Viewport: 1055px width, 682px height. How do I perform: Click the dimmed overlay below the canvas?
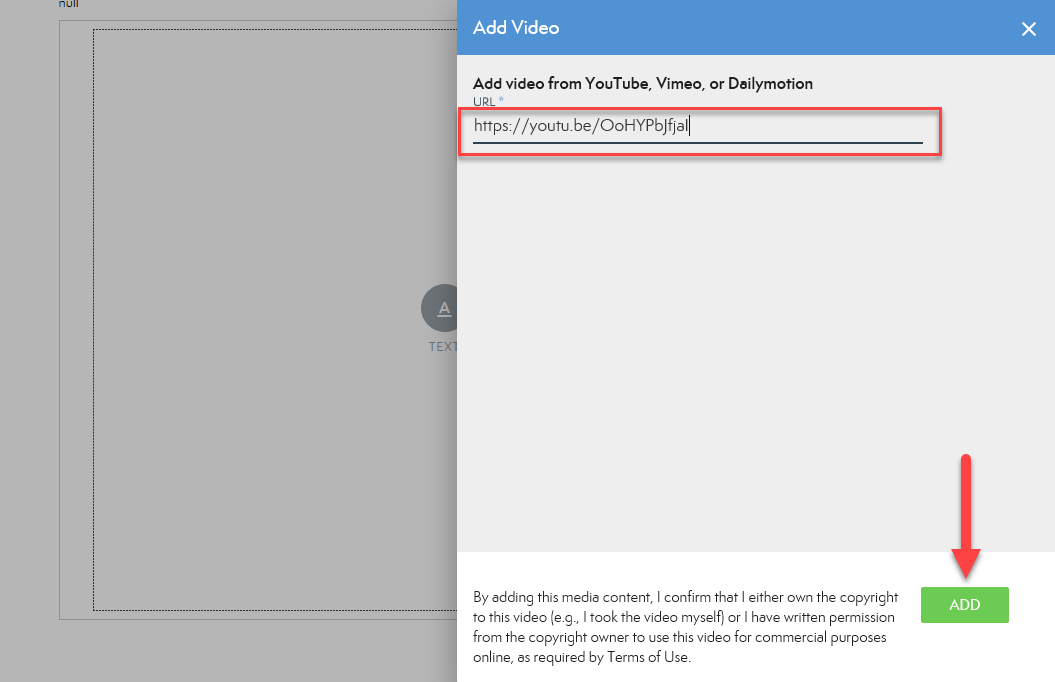pos(250,650)
